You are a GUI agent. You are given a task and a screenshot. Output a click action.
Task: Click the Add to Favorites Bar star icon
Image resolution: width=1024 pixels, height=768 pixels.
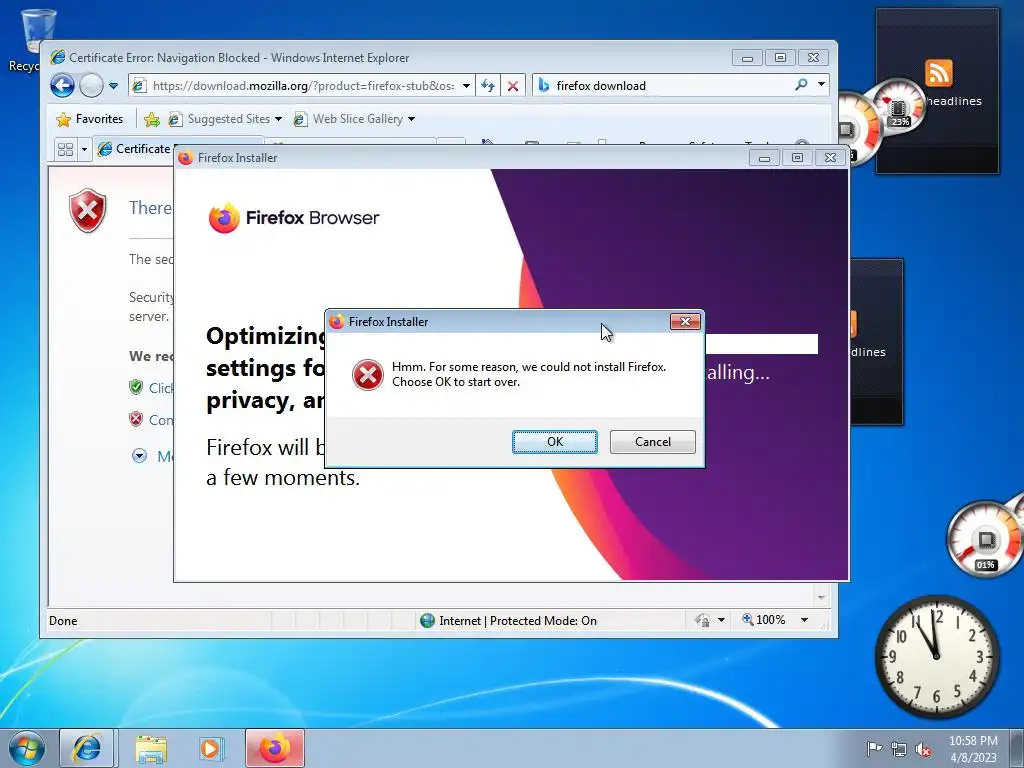[x=152, y=119]
